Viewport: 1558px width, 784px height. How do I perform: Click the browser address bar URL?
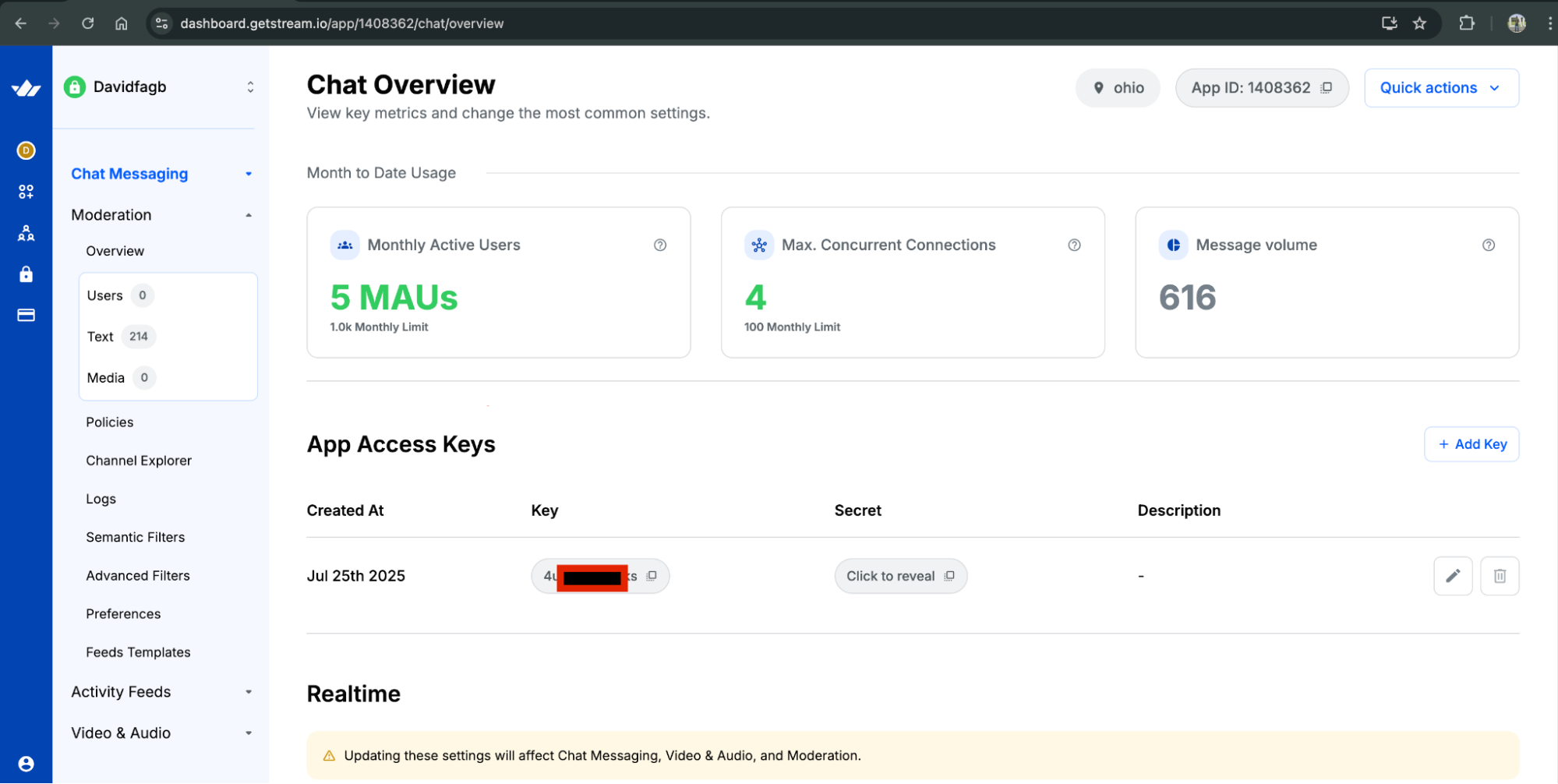tap(341, 23)
